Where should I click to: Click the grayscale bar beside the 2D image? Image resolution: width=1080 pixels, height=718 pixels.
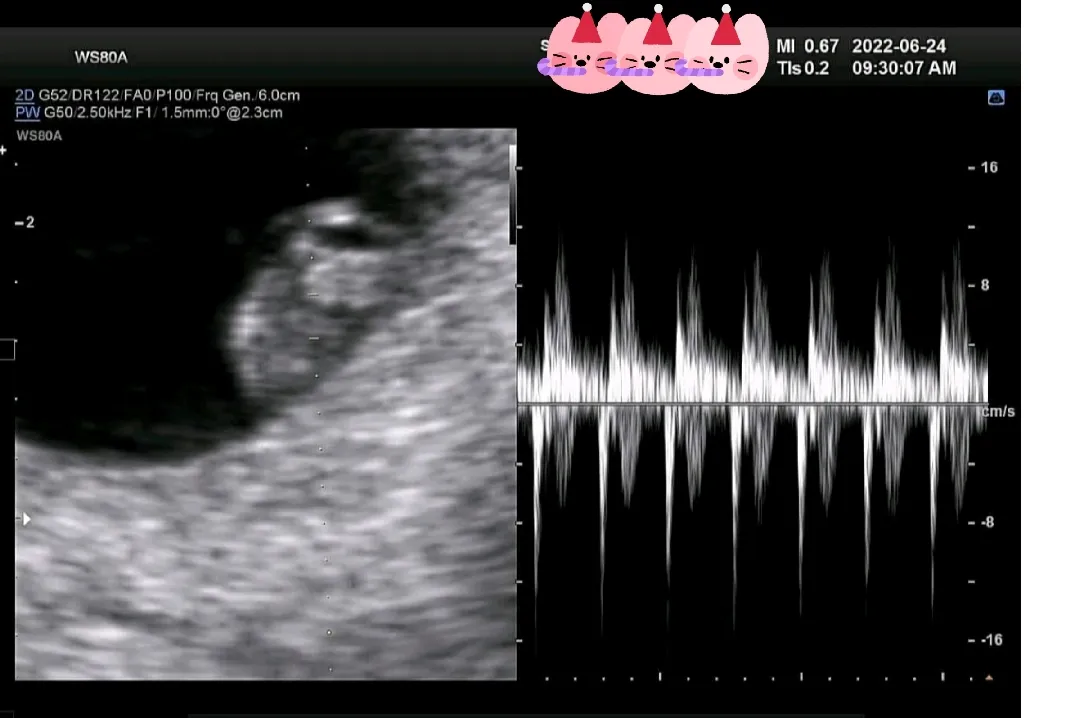[x=512, y=195]
